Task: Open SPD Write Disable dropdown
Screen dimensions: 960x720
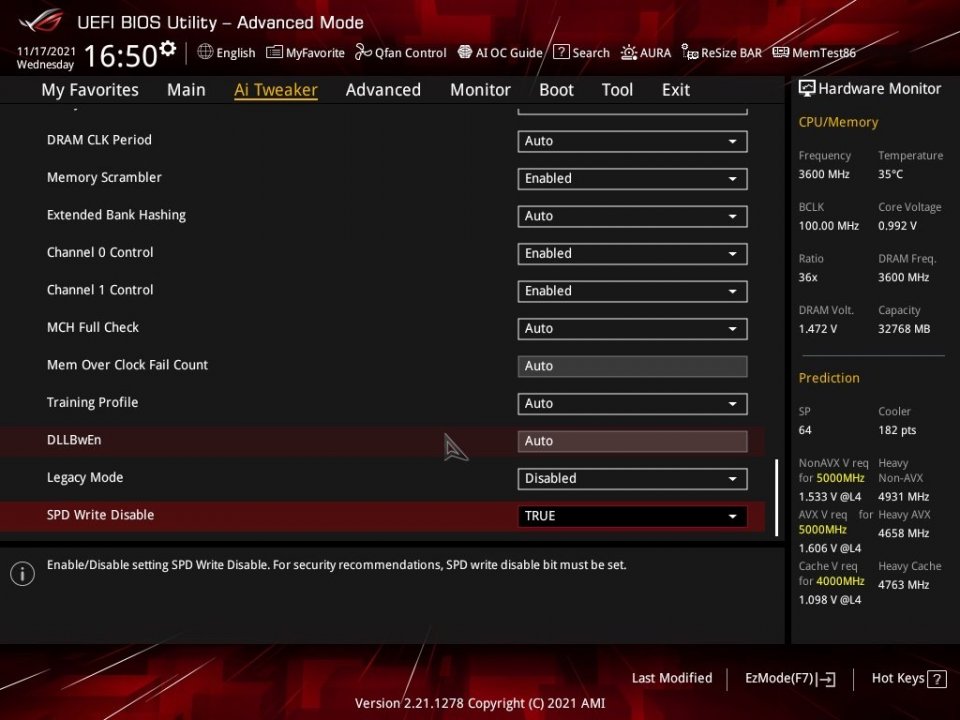Action: pyautogui.click(x=632, y=516)
